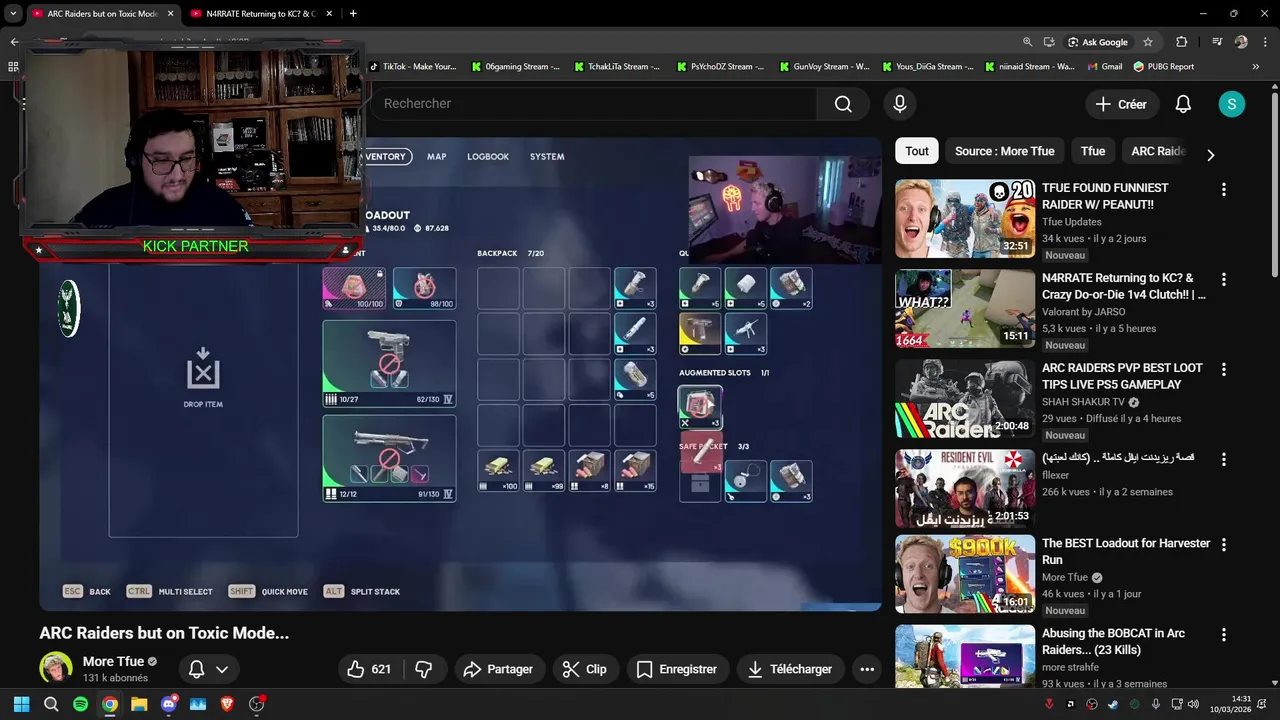The height and width of the screenshot is (720, 1280).
Task: Click the Rechercher search field
Action: pos(592,104)
